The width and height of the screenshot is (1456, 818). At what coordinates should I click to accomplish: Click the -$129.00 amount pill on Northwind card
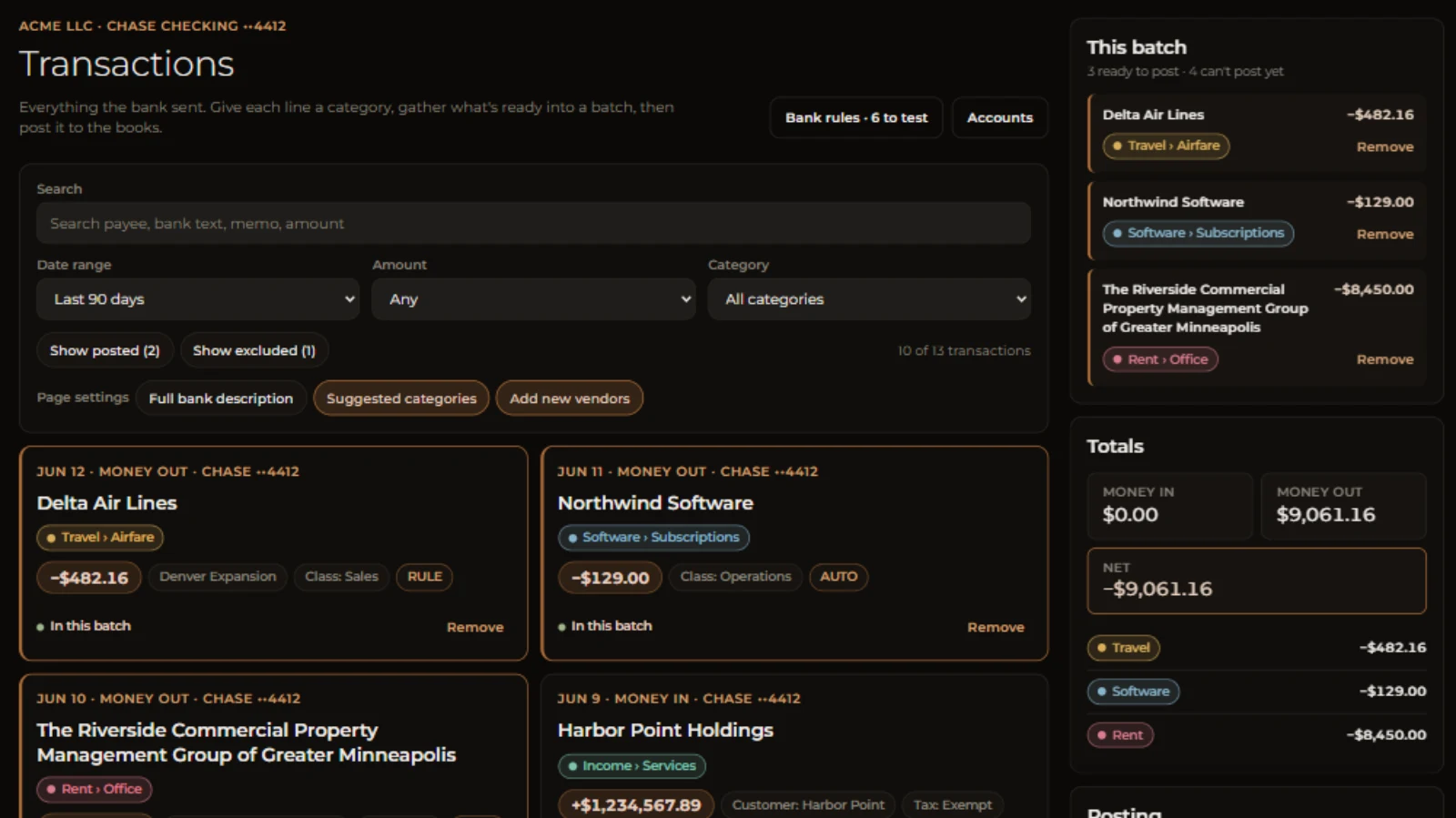(610, 578)
